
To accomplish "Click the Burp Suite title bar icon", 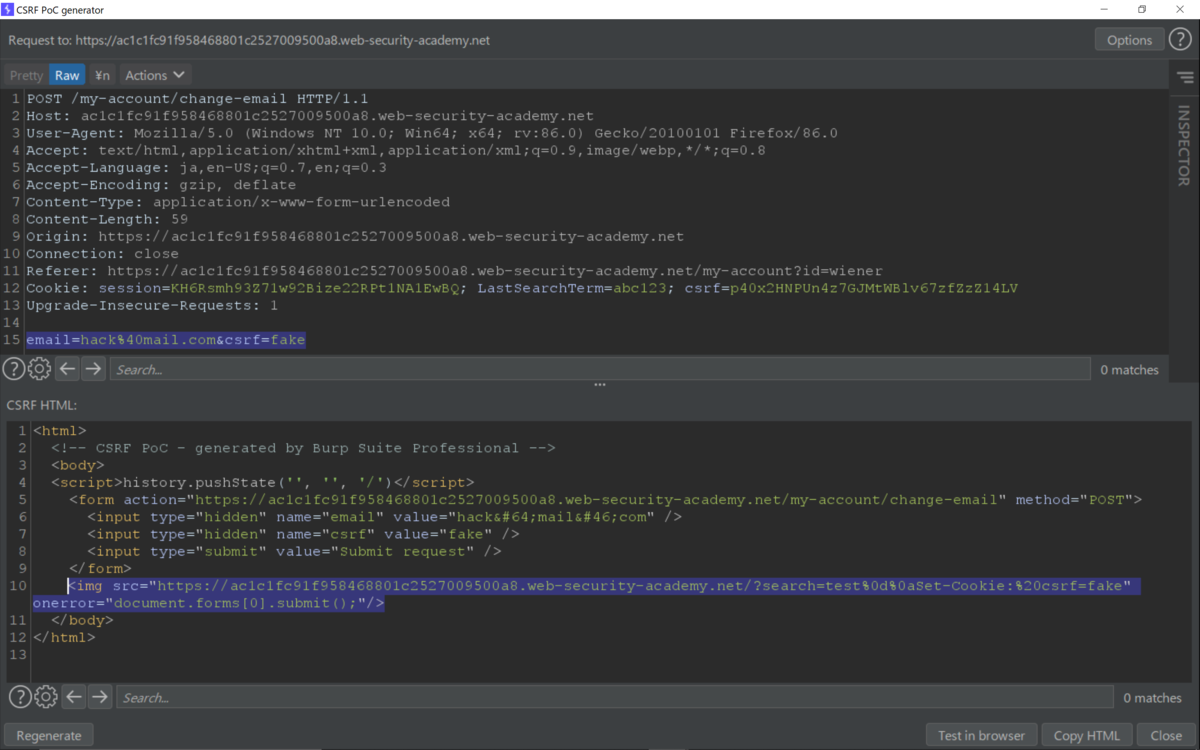I will point(8,9).
